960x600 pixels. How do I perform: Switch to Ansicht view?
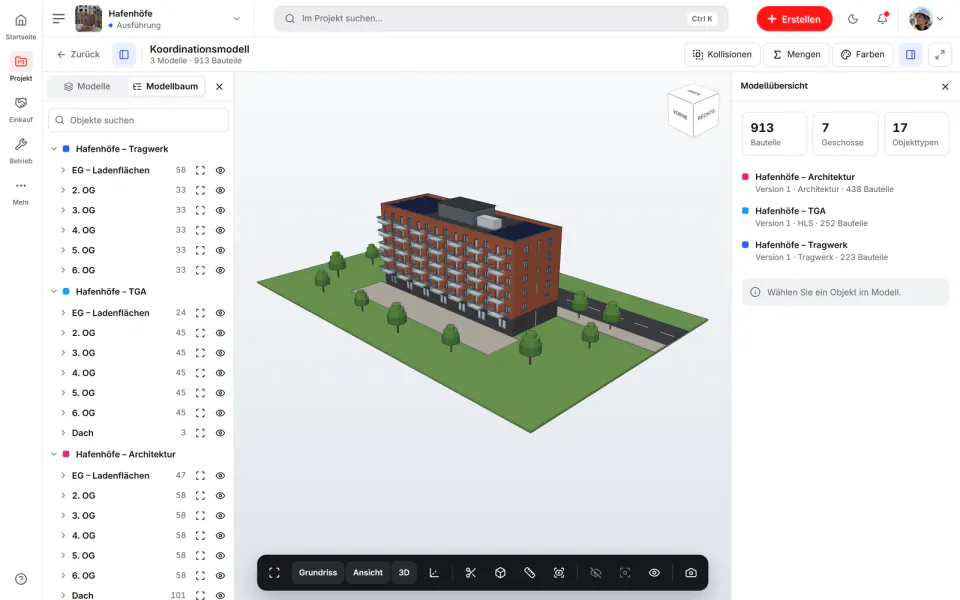tap(368, 572)
